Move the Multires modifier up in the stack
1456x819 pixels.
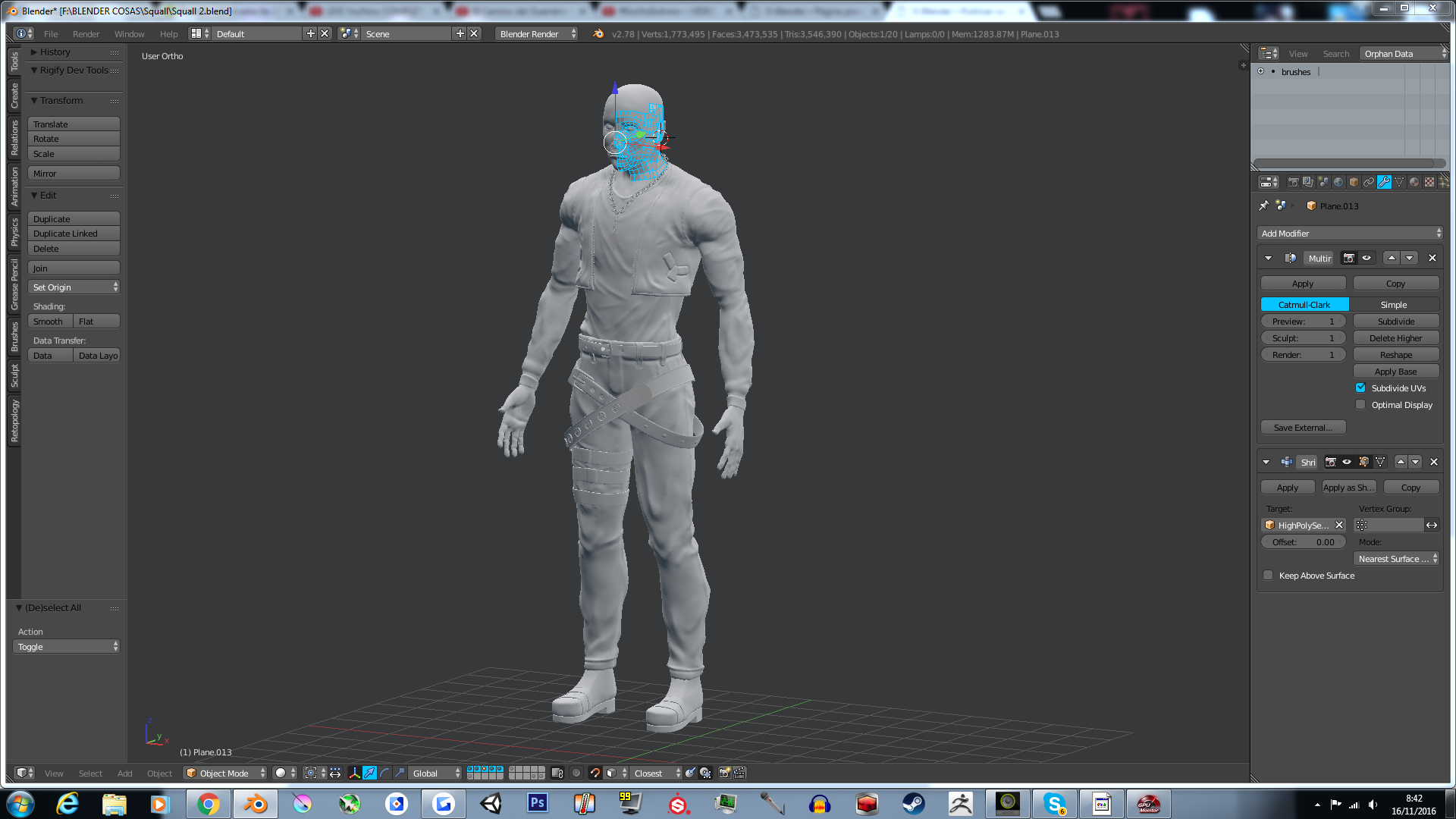click(1392, 258)
